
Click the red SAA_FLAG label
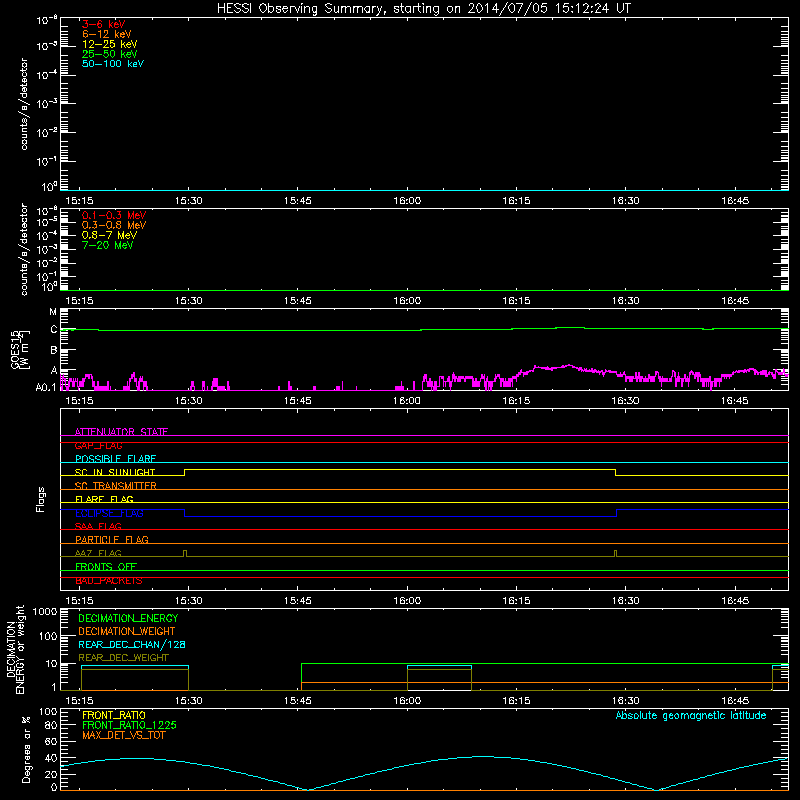tap(98, 526)
